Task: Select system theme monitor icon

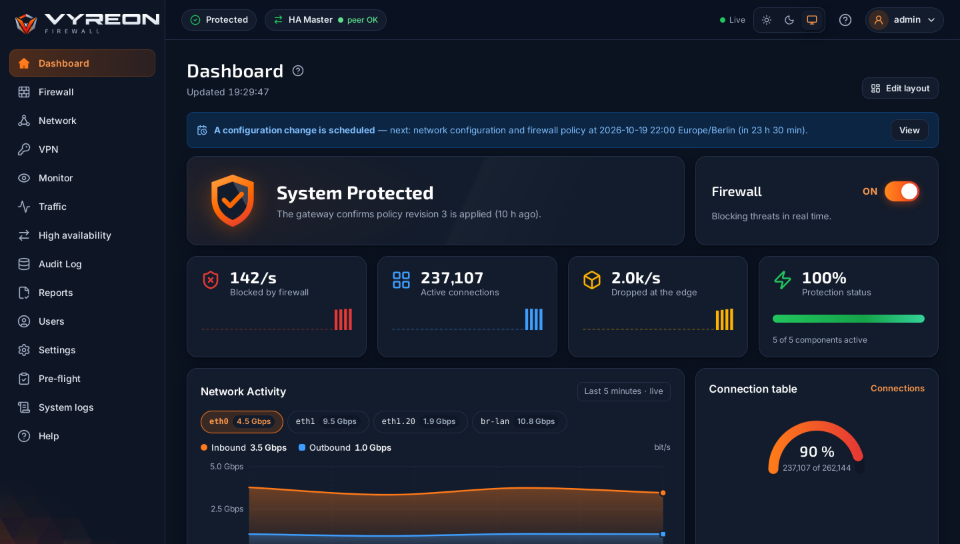Action: (812, 20)
